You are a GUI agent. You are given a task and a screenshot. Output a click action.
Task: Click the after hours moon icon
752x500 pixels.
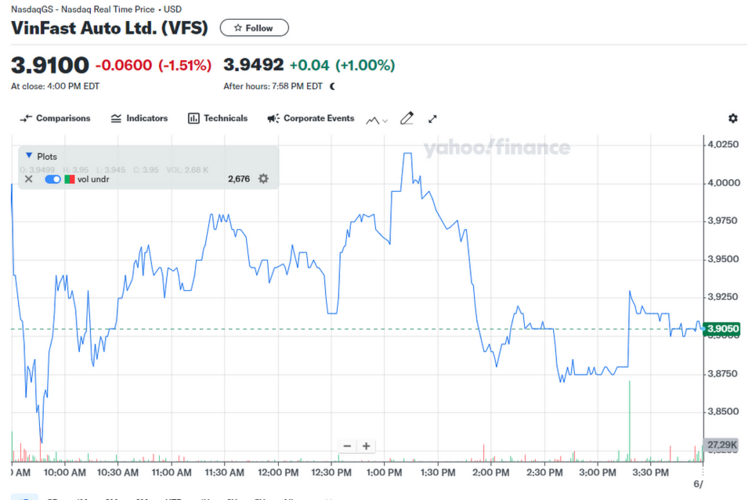click(333, 86)
